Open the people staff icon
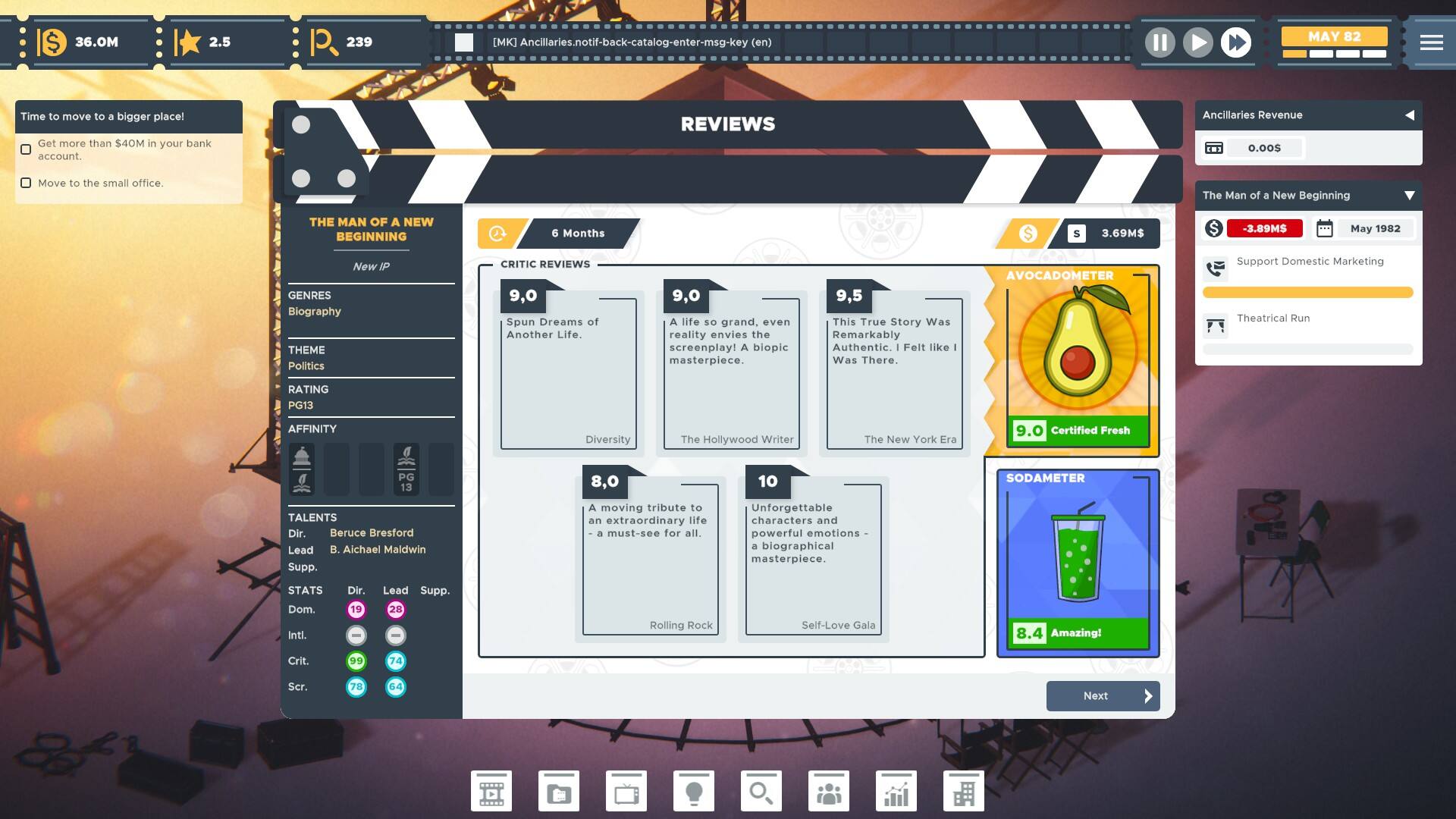The image size is (1456, 819). tap(828, 792)
